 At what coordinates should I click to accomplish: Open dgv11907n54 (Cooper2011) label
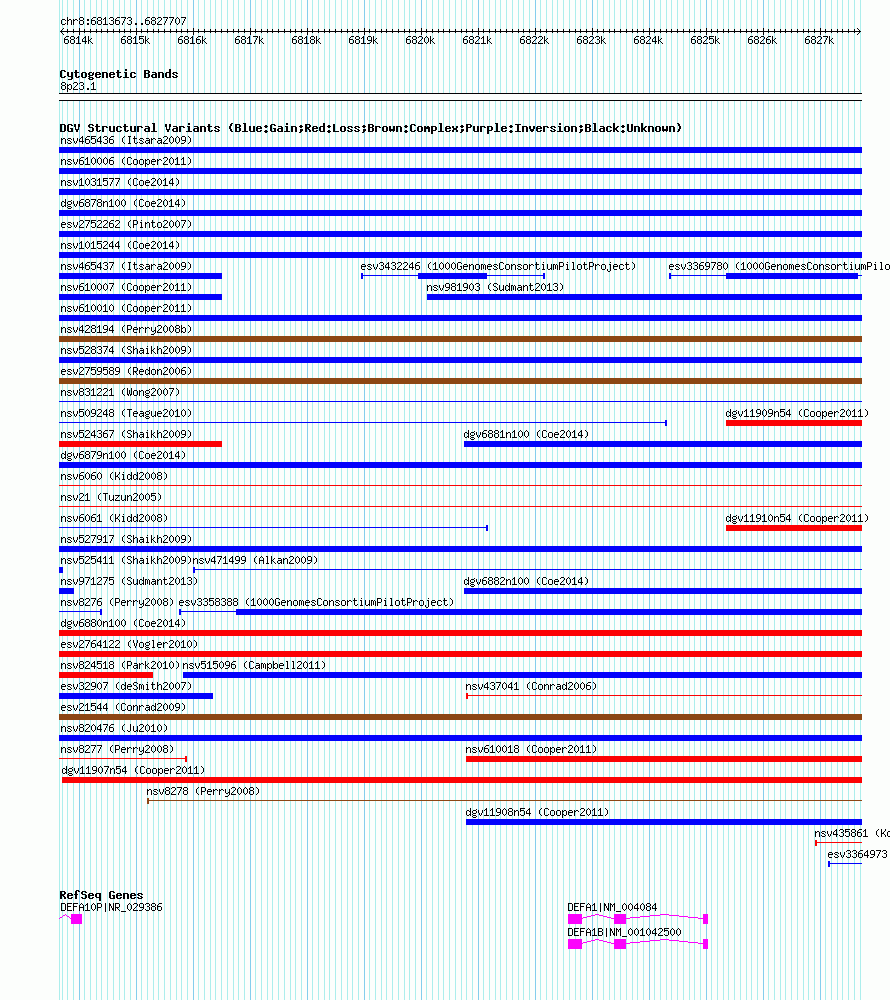133,772
